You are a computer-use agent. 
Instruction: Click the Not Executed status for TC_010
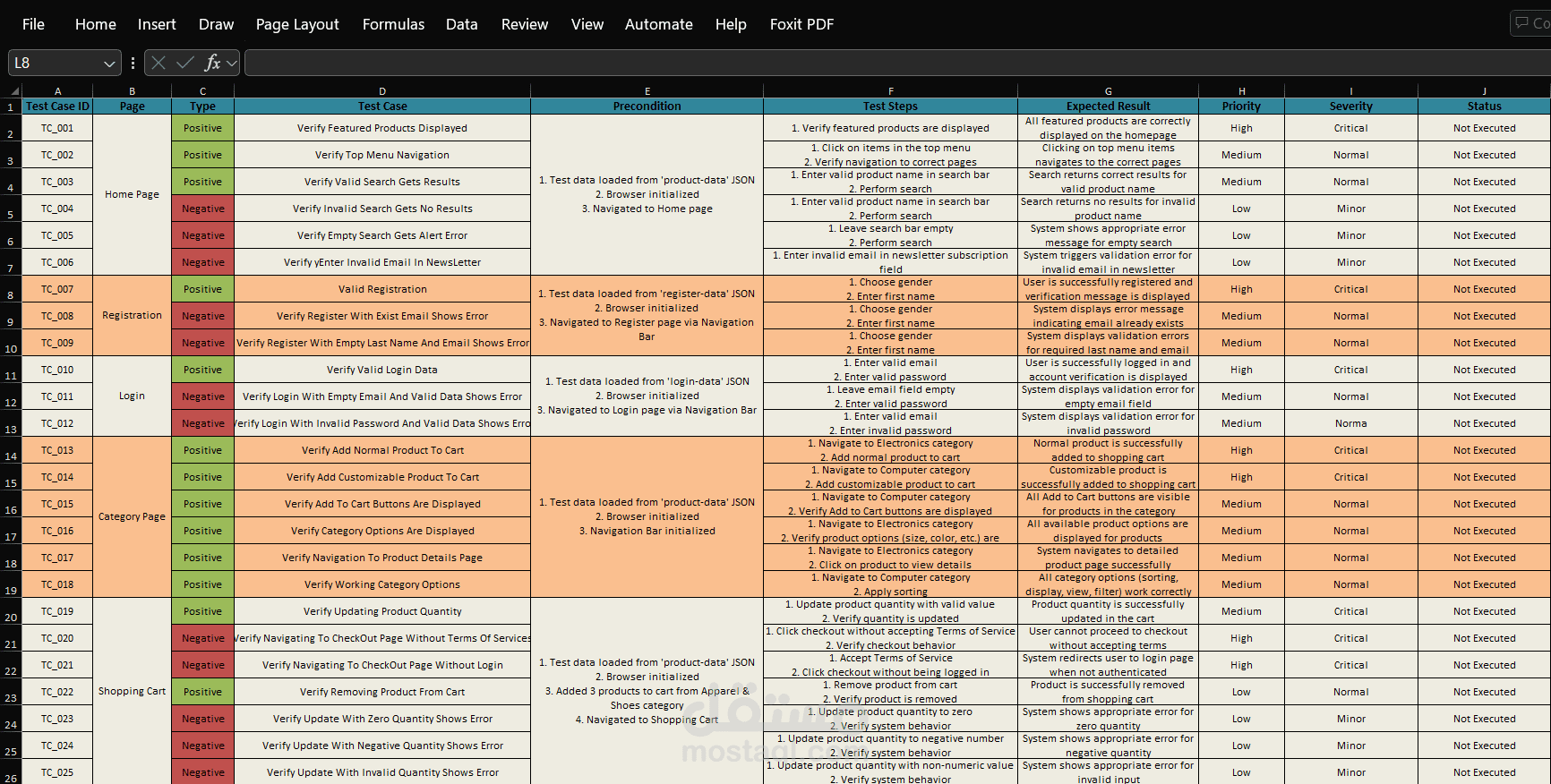point(1484,370)
